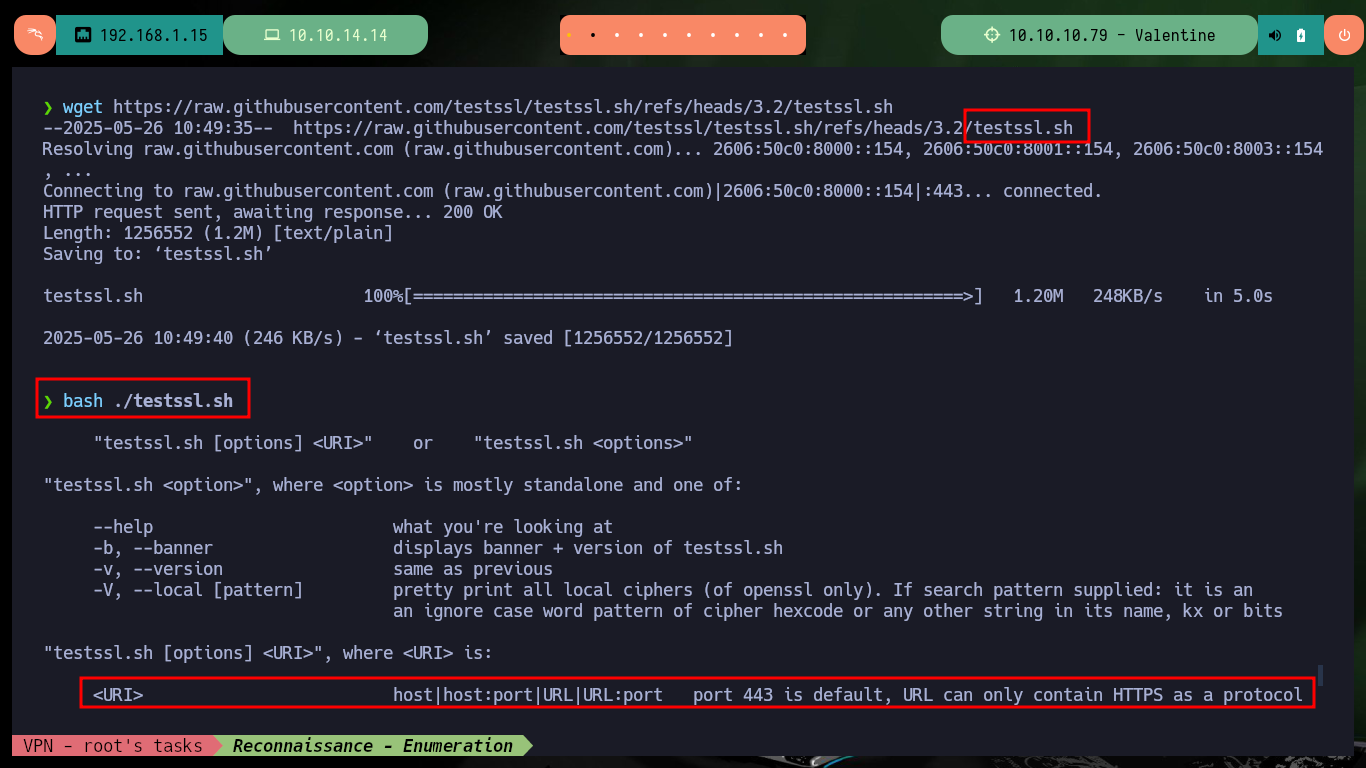Click the 248KB/s download speed value

point(1128,296)
